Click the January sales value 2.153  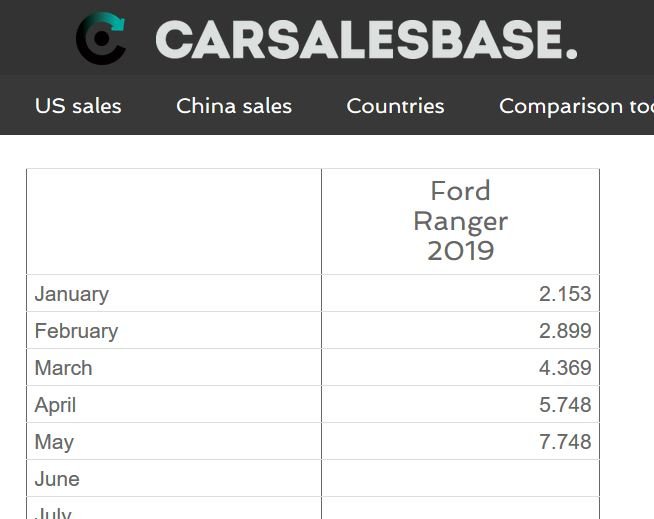pos(565,294)
